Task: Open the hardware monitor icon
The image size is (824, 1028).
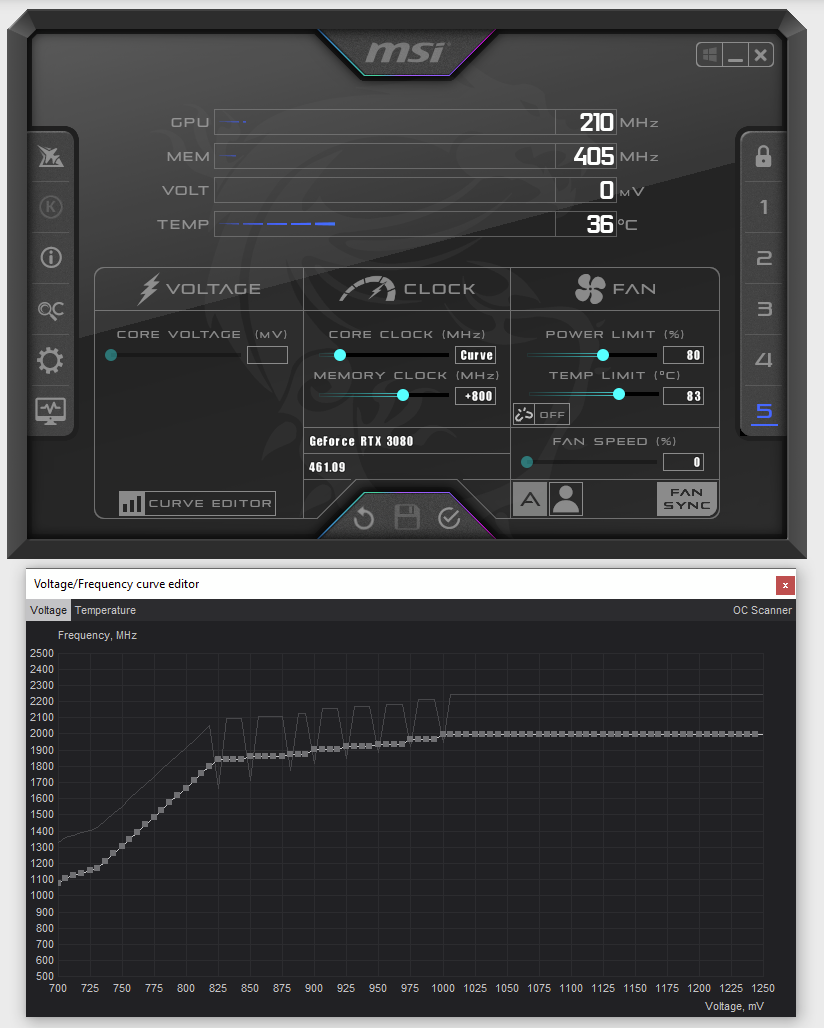Action: point(50,412)
